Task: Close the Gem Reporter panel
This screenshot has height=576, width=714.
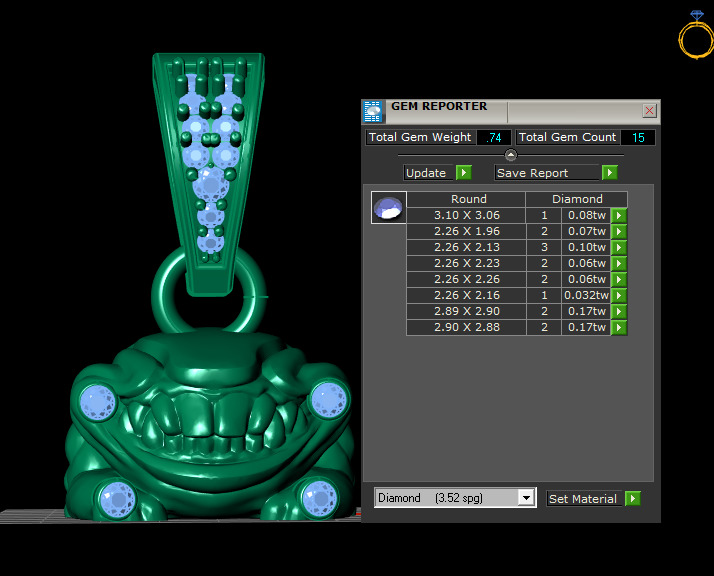Action: click(x=649, y=111)
